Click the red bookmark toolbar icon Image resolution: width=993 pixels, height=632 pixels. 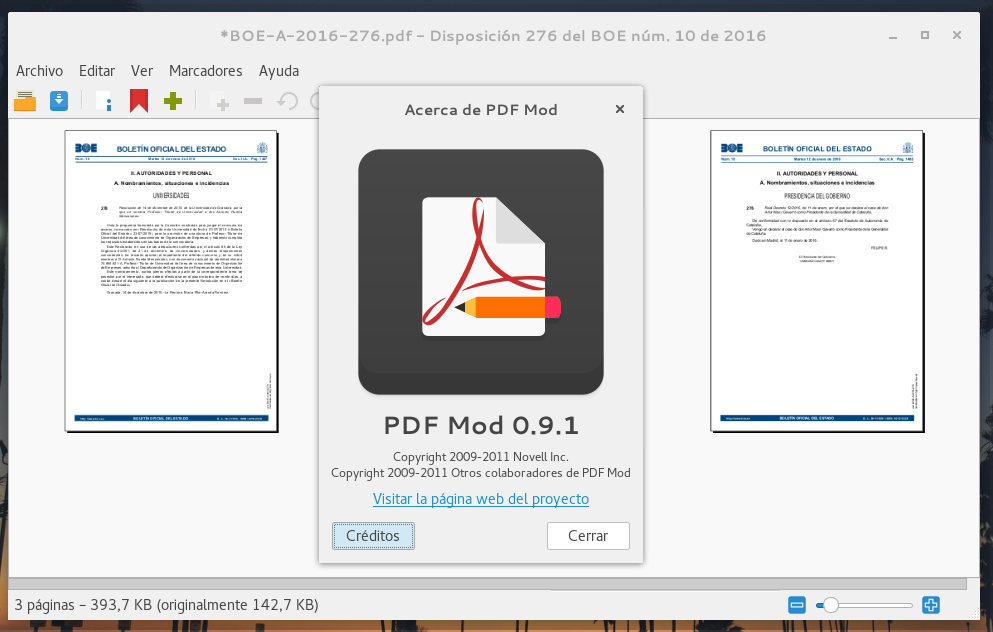[139, 101]
